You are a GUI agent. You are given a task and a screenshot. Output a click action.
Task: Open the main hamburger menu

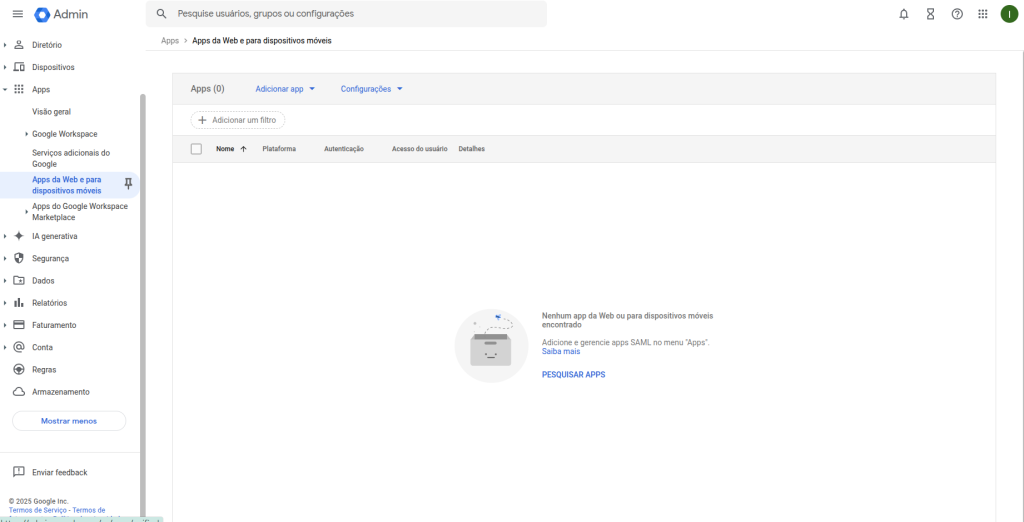click(17, 14)
